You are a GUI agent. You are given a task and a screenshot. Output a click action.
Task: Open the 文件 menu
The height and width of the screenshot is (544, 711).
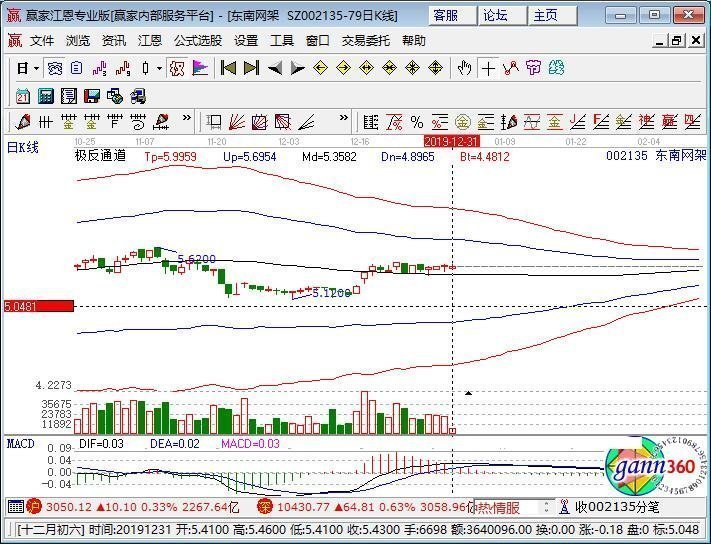(x=42, y=41)
